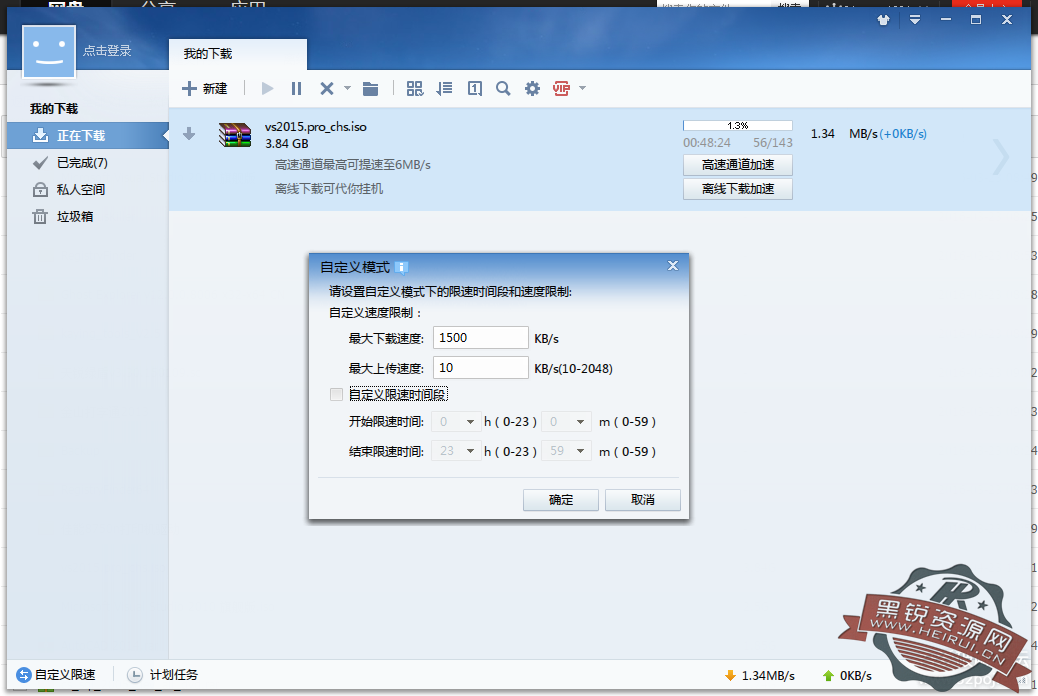Click the user avatar icon

click(x=49, y=52)
